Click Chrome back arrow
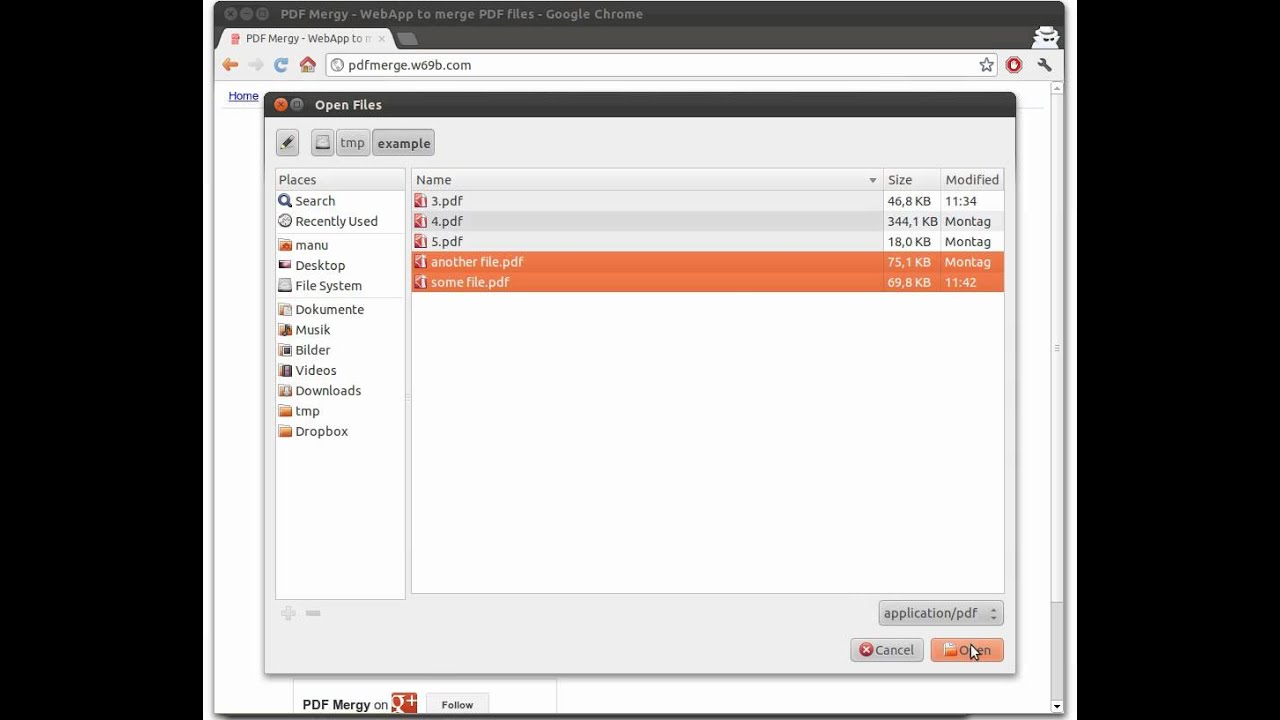The width and height of the screenshot is (1280, 720). (231, 65)
